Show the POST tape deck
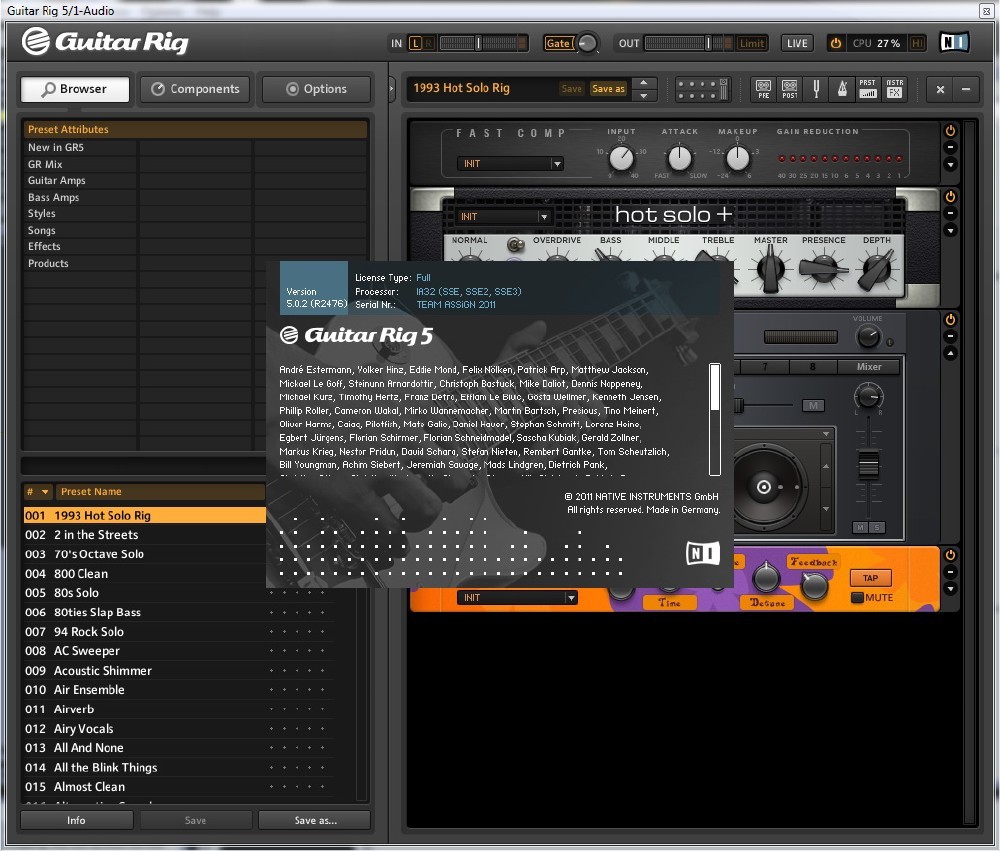The height and width of the screenshot is (851, 1000). 790,89
